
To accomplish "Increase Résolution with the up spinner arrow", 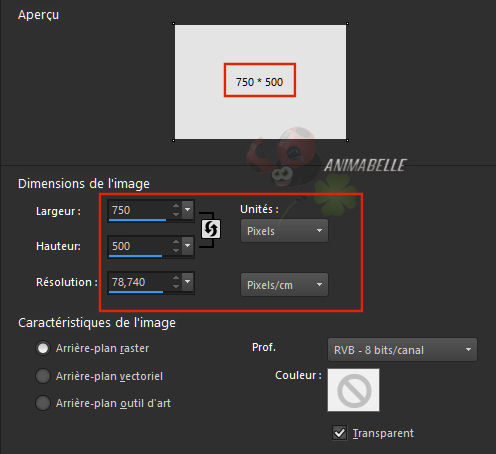I will point(176,278).
